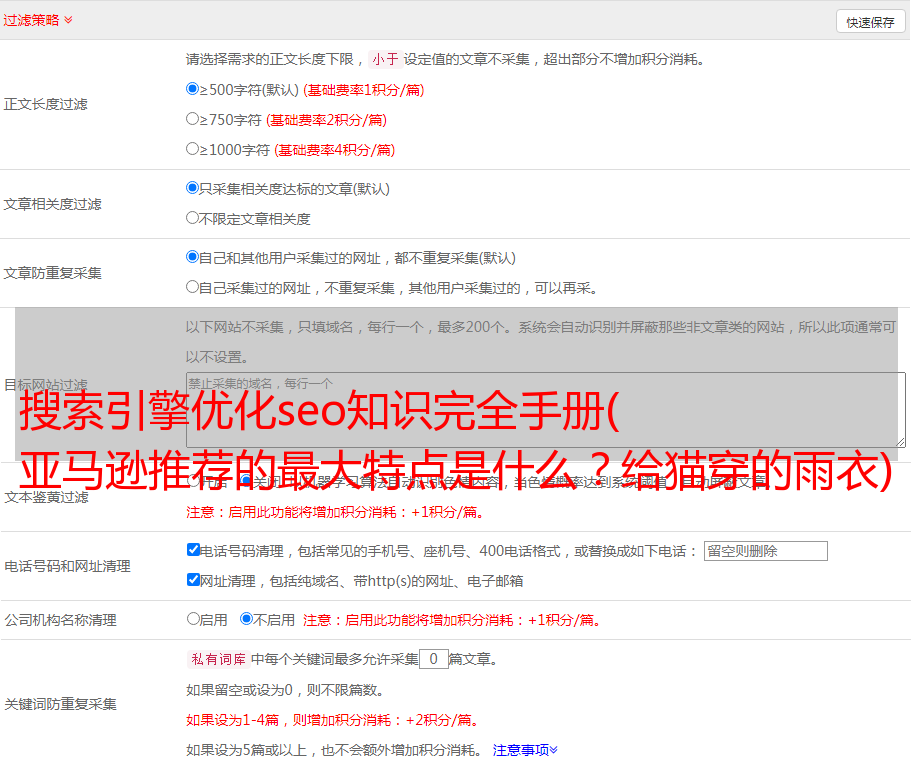Screen dimensions: 912x768
Task: Choose 不限定文章相关度 option
Action: click(x=193, y=218)
